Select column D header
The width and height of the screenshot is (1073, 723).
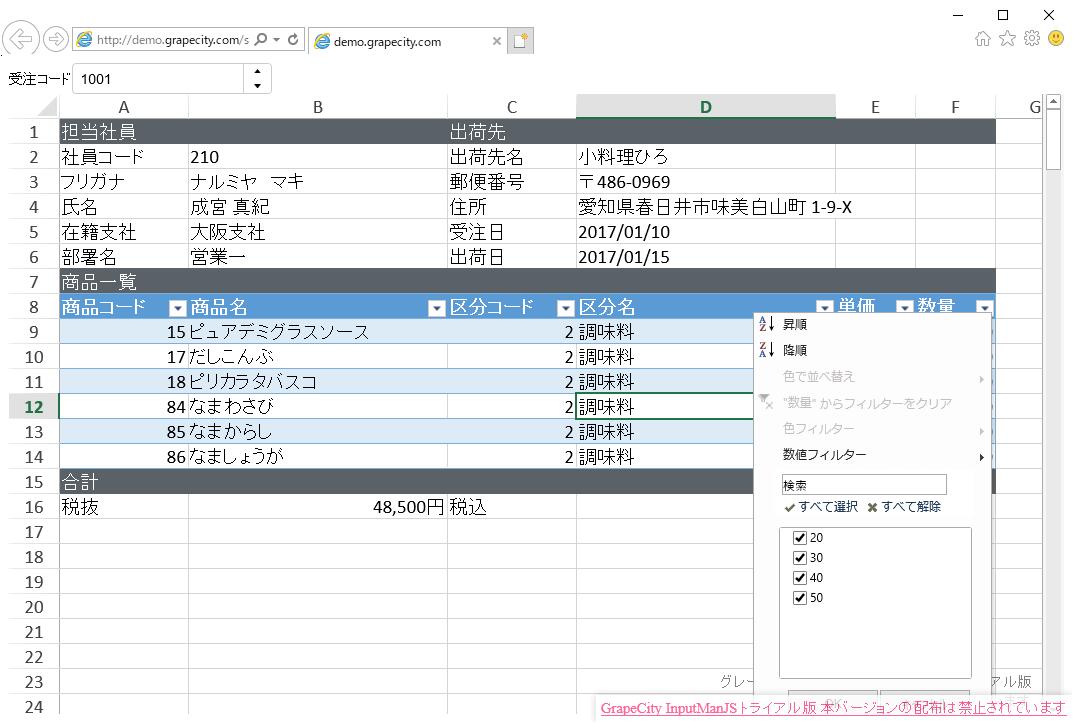tap(706, 107)
